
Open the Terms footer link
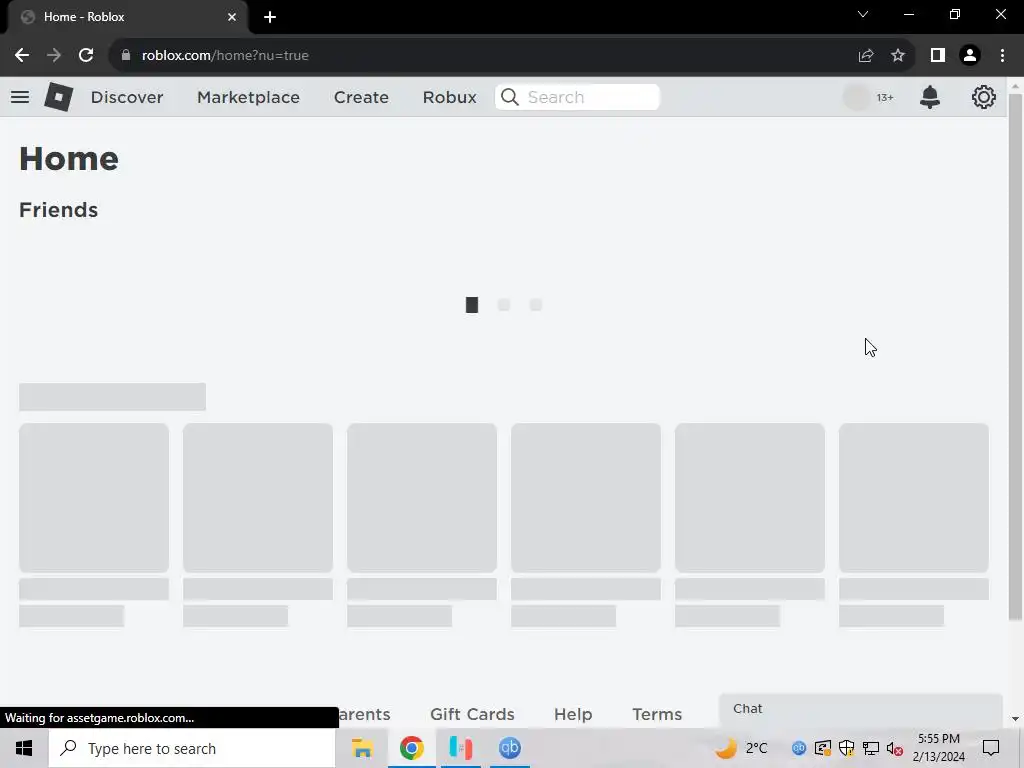[657, 714]
